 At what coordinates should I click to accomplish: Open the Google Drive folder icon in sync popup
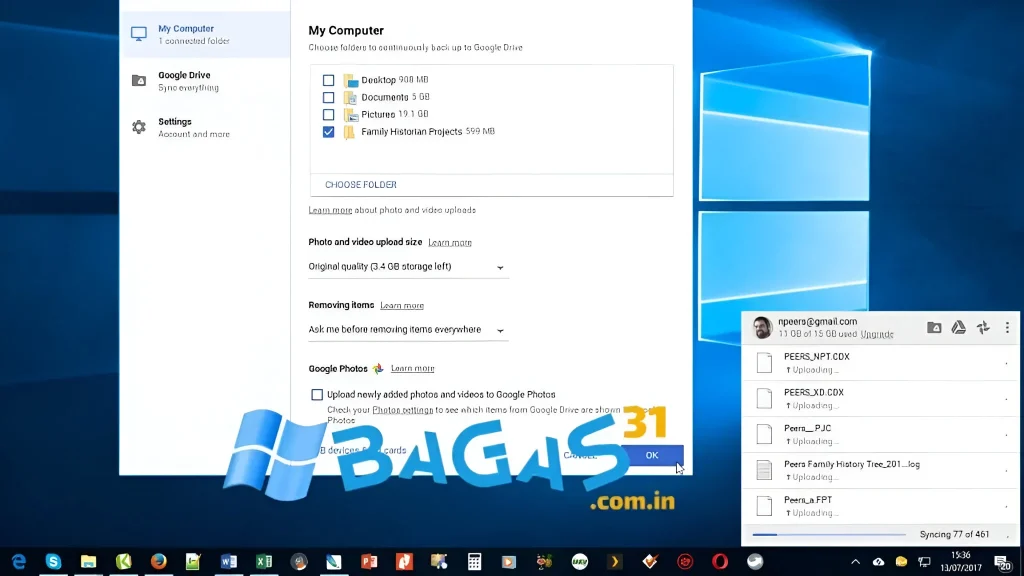pos(934,328)
